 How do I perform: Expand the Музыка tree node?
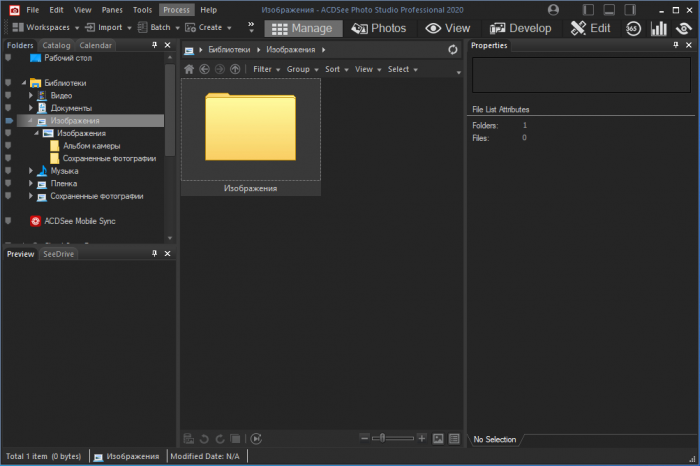pyautogui.click(x=31, y=171)
